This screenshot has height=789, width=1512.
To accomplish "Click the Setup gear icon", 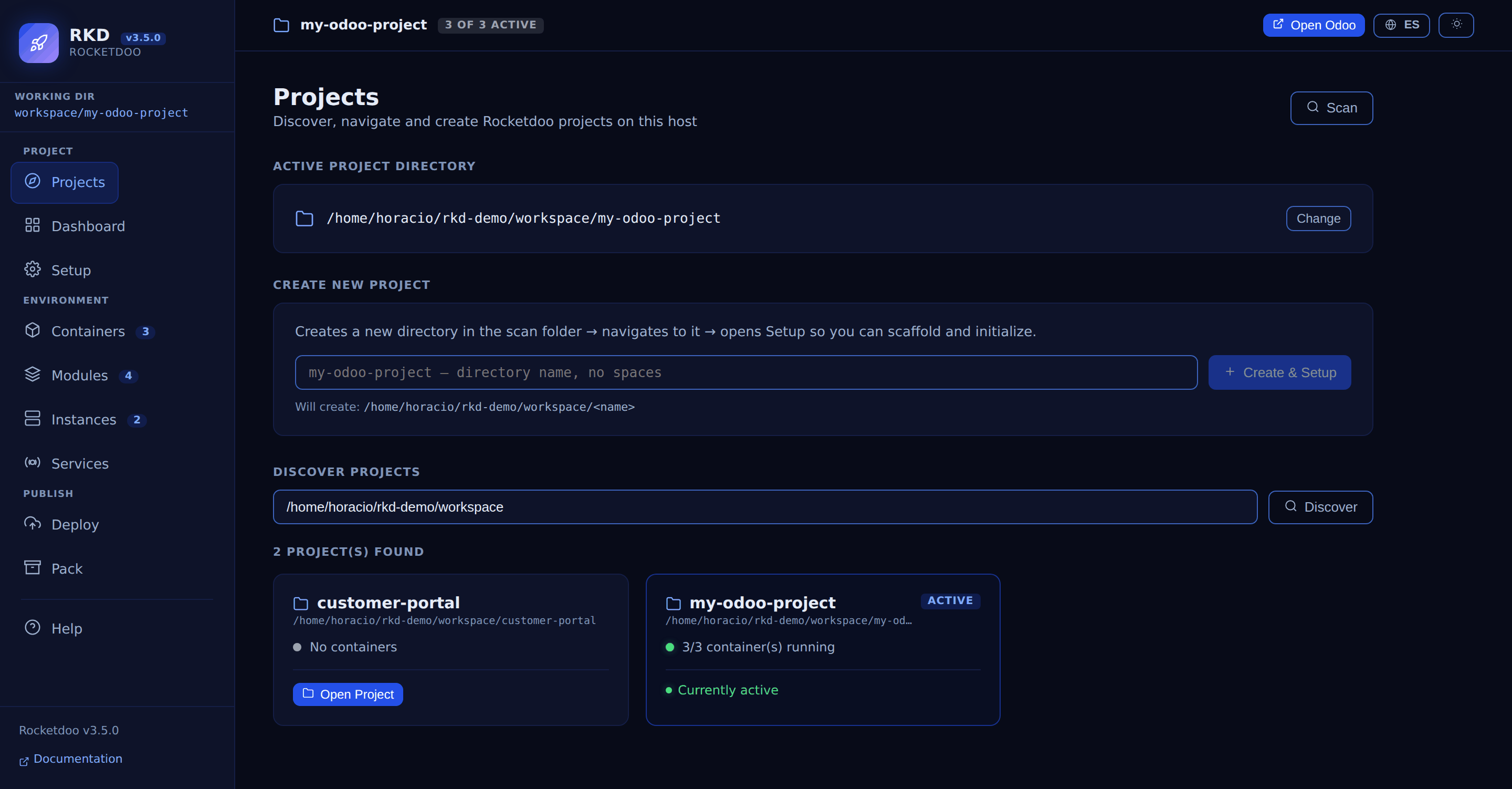I will point(33,269).
